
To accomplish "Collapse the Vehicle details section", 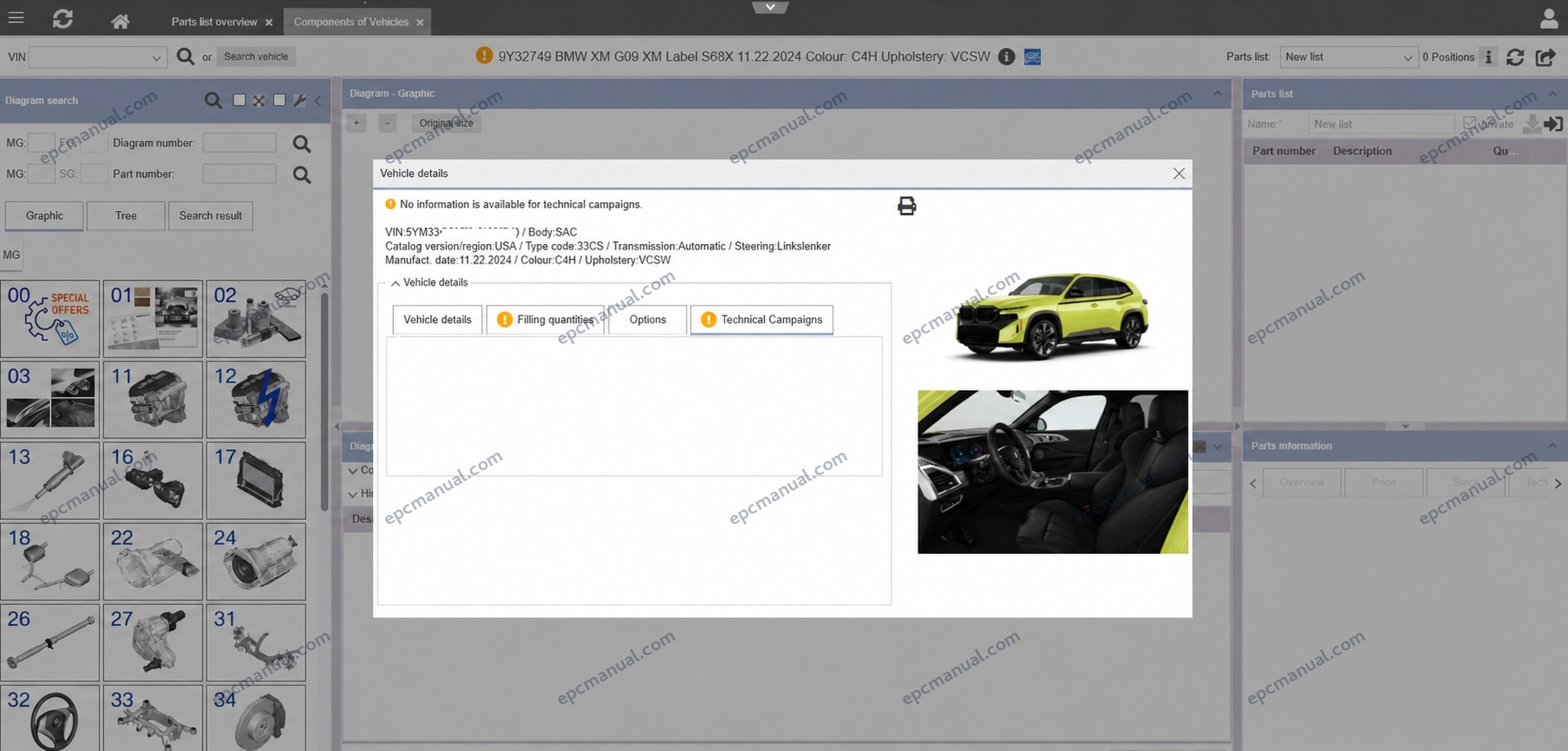I will coord(395,283).
